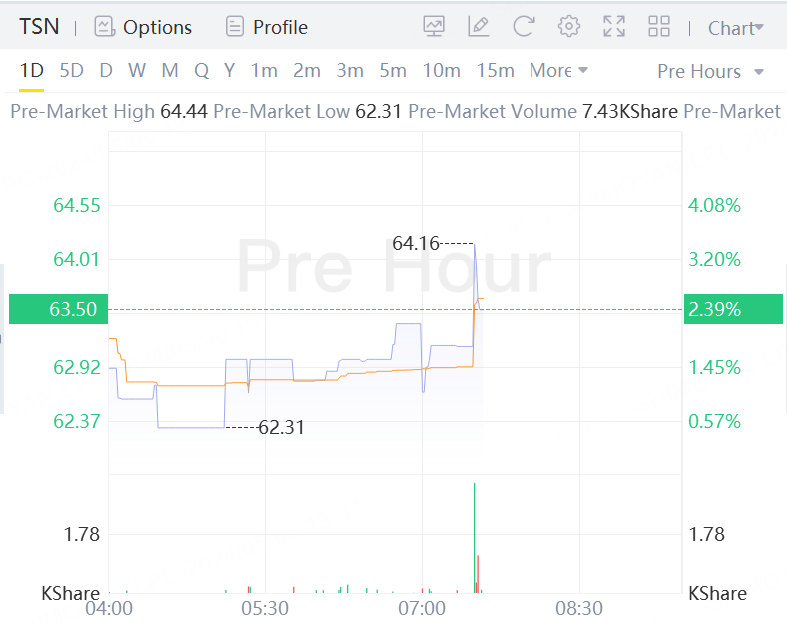Refresh the TSN chart
The height and width of the screenshot is (624, 787).
524,27
